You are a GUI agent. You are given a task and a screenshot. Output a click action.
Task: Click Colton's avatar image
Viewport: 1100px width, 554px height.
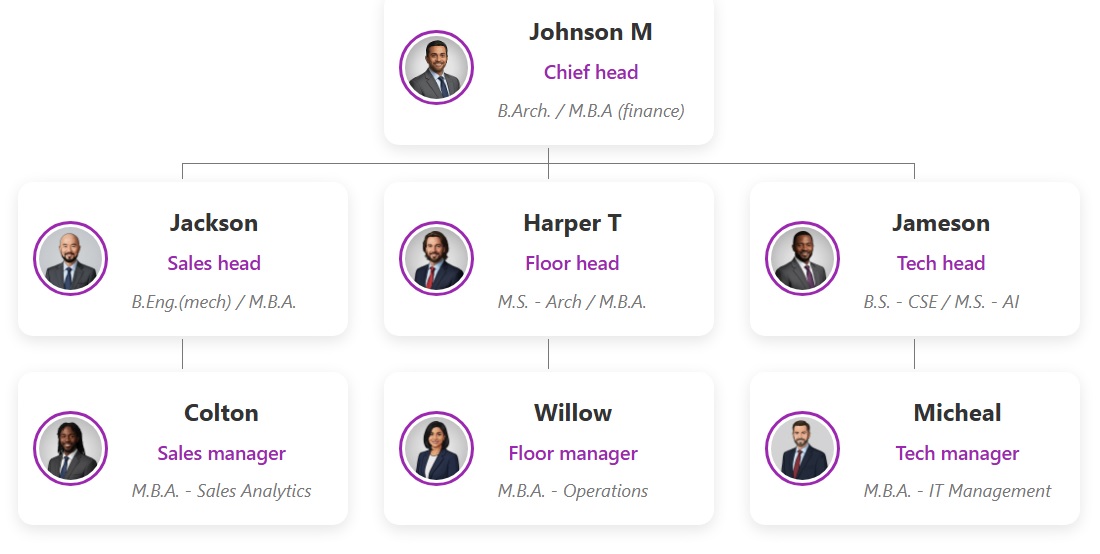[70, 449]
